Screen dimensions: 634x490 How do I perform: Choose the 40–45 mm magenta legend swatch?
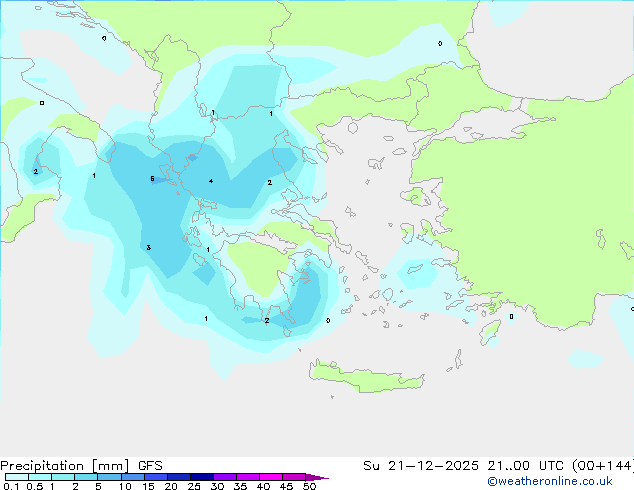271,477
